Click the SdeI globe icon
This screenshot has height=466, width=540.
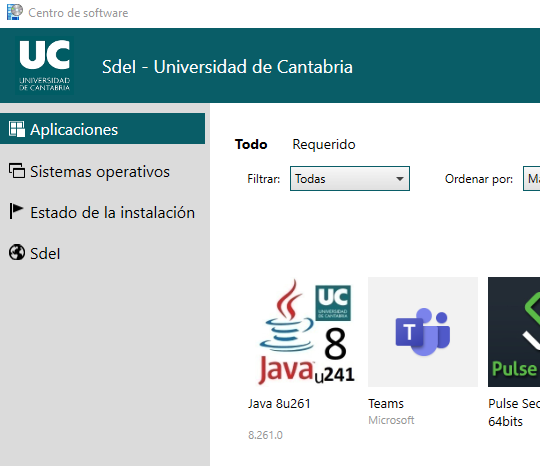[x=17, y=252]
